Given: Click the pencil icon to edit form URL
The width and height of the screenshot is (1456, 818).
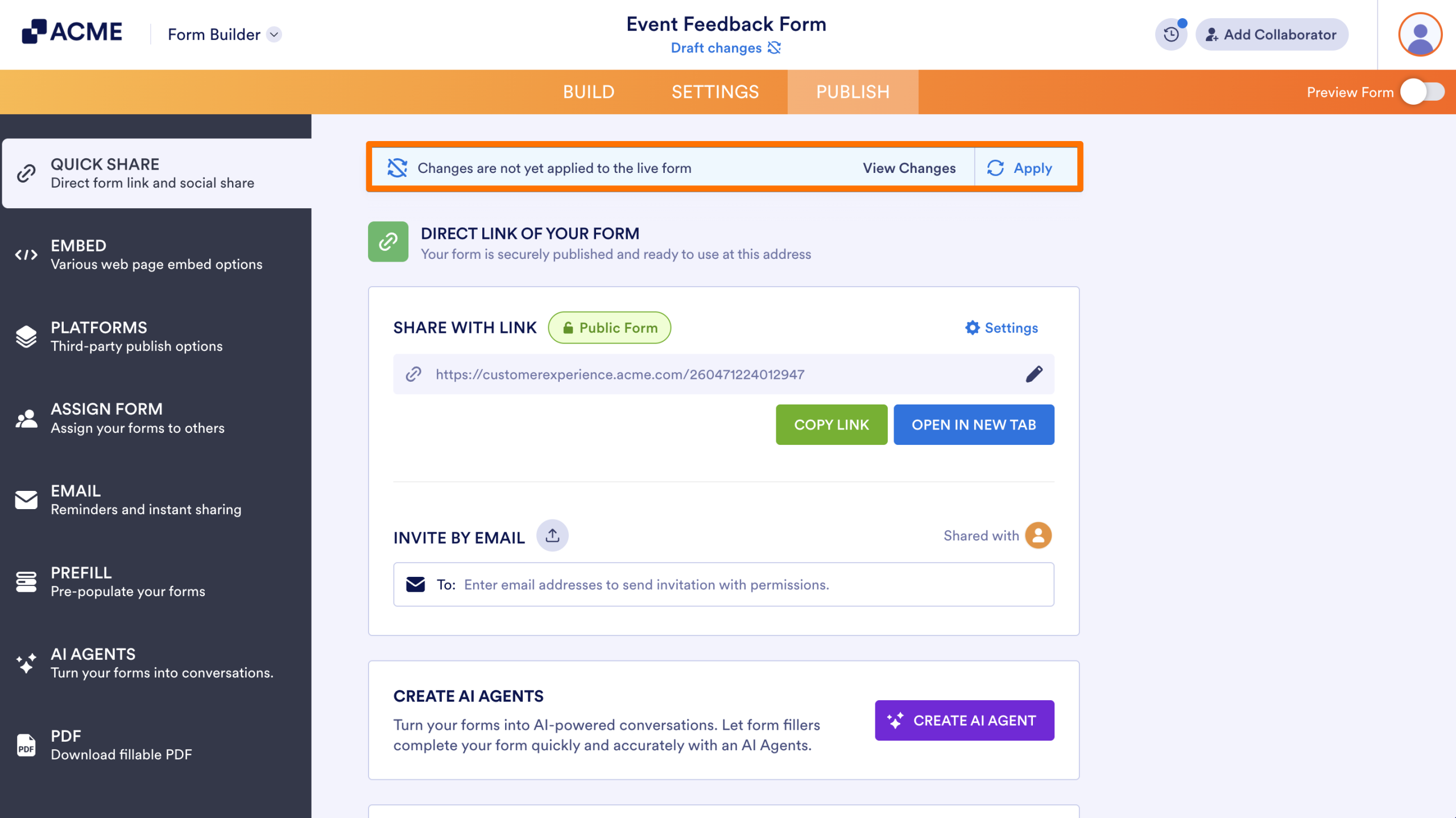Looking at the screenshot, I should [1035, 374].
